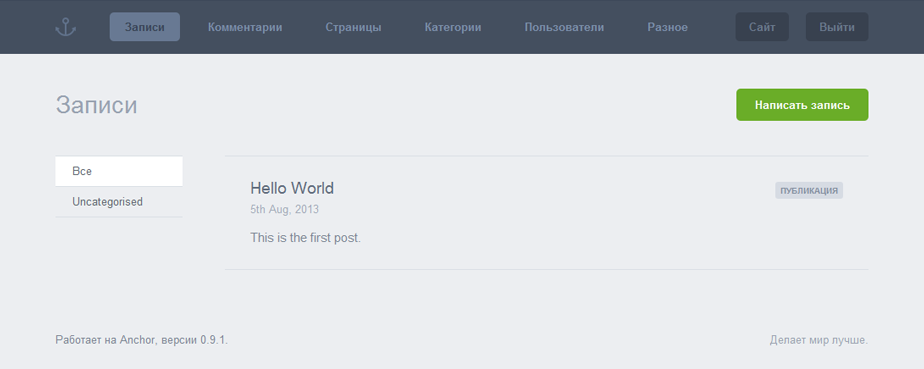Image resolution: width=924 pixels, height=369 pixels.
Task: Click the green Написать запись button
Action: pos(802,105)
